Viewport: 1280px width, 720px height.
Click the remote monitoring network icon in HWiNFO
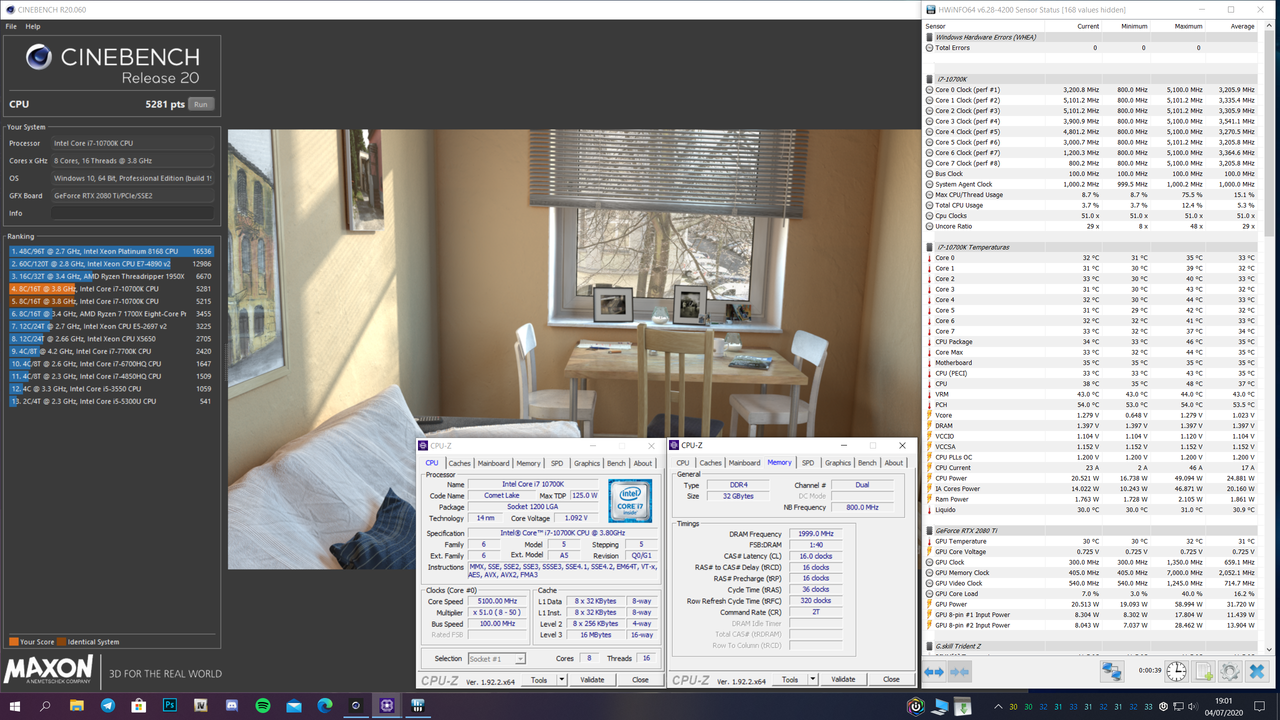[x=1112, y=671]
